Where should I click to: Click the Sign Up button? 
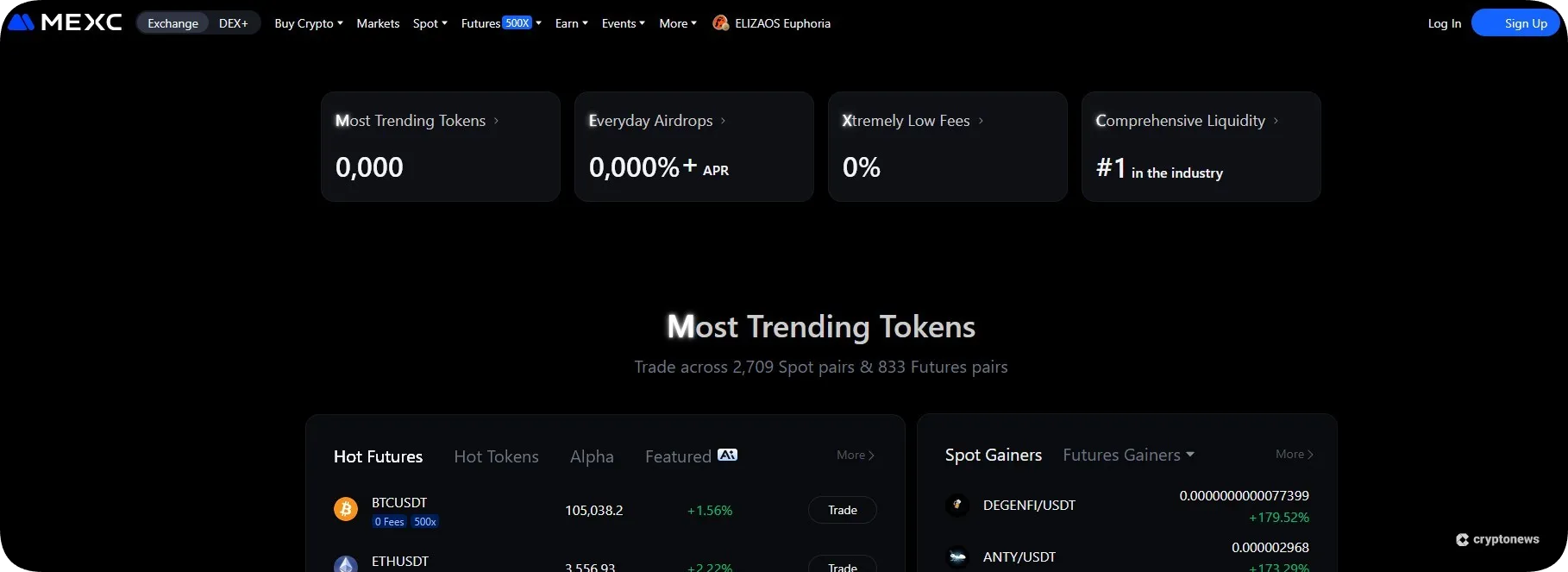click(1515, 22)
